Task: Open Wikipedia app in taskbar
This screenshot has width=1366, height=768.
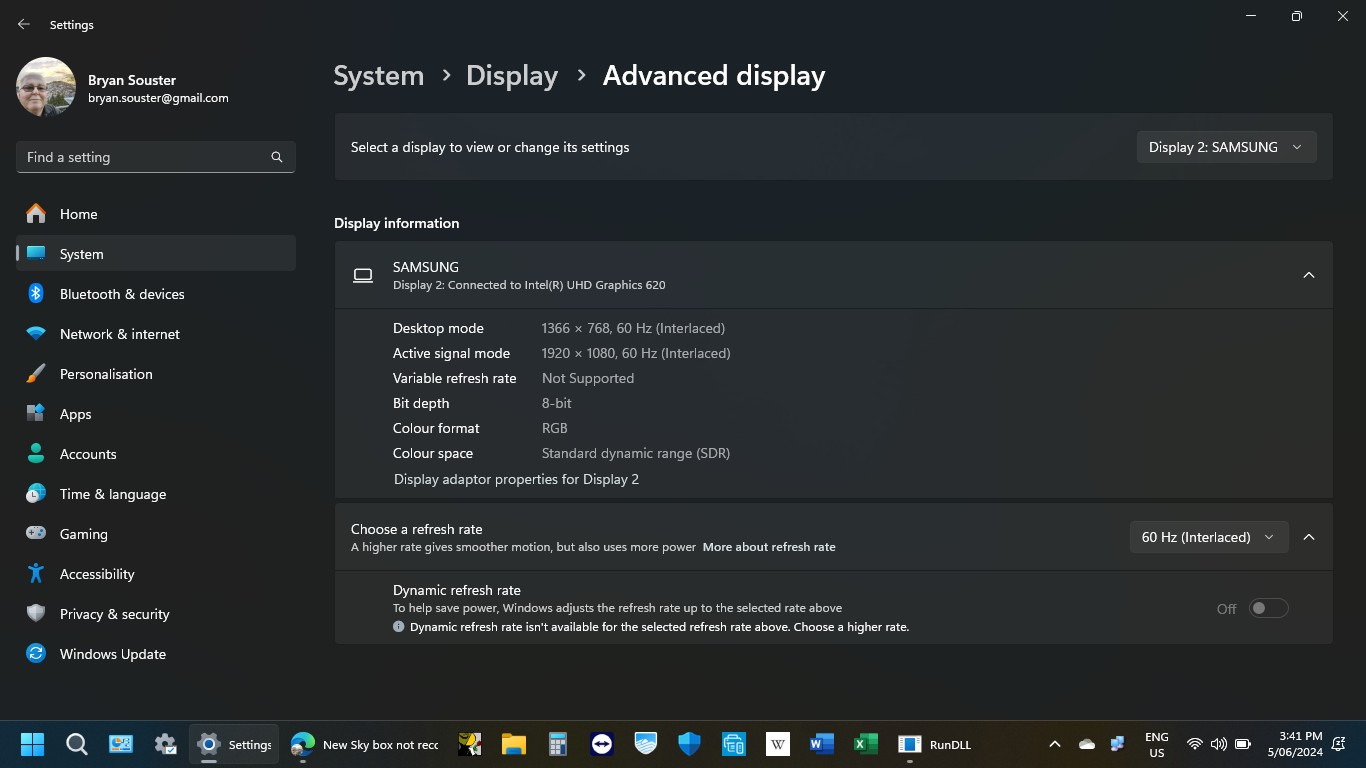Action: 778,744
